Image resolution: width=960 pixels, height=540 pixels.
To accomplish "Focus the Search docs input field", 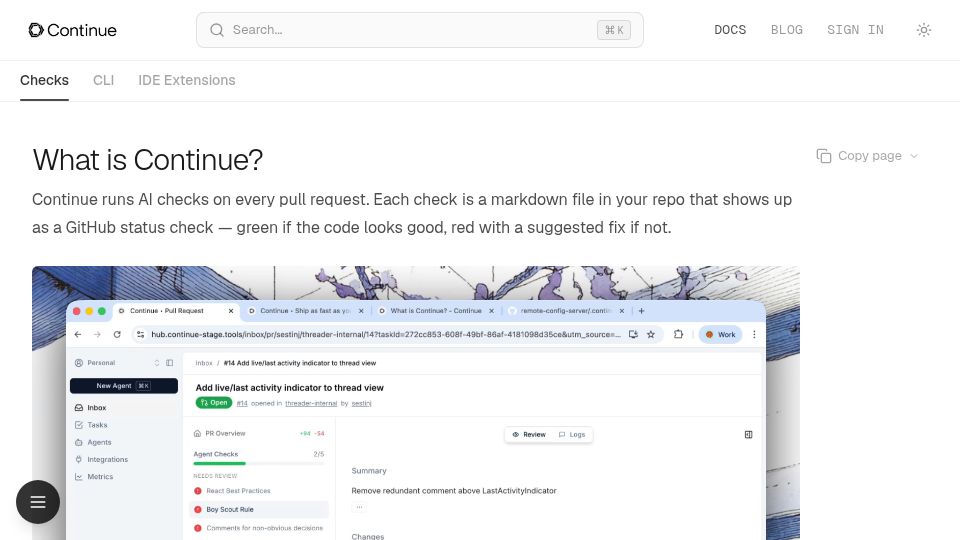I will (x=419, y=30).
